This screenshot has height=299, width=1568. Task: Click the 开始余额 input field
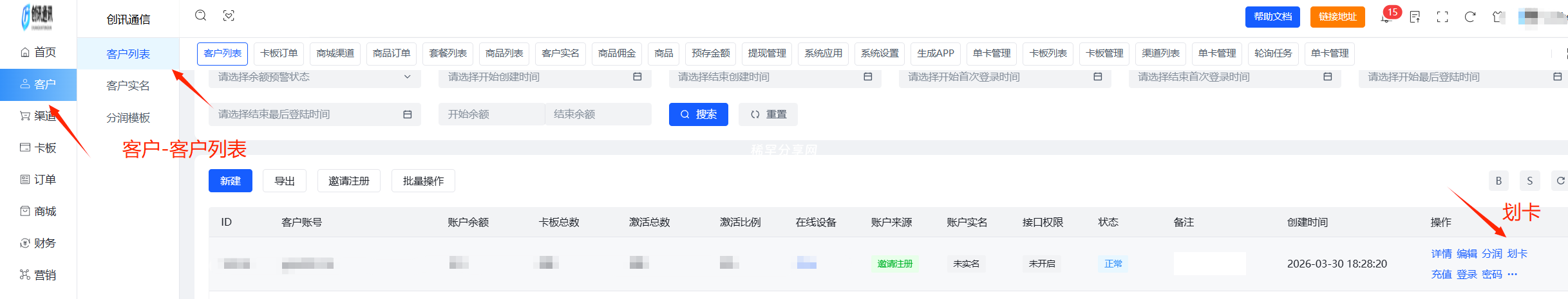[x=491, y=114]
